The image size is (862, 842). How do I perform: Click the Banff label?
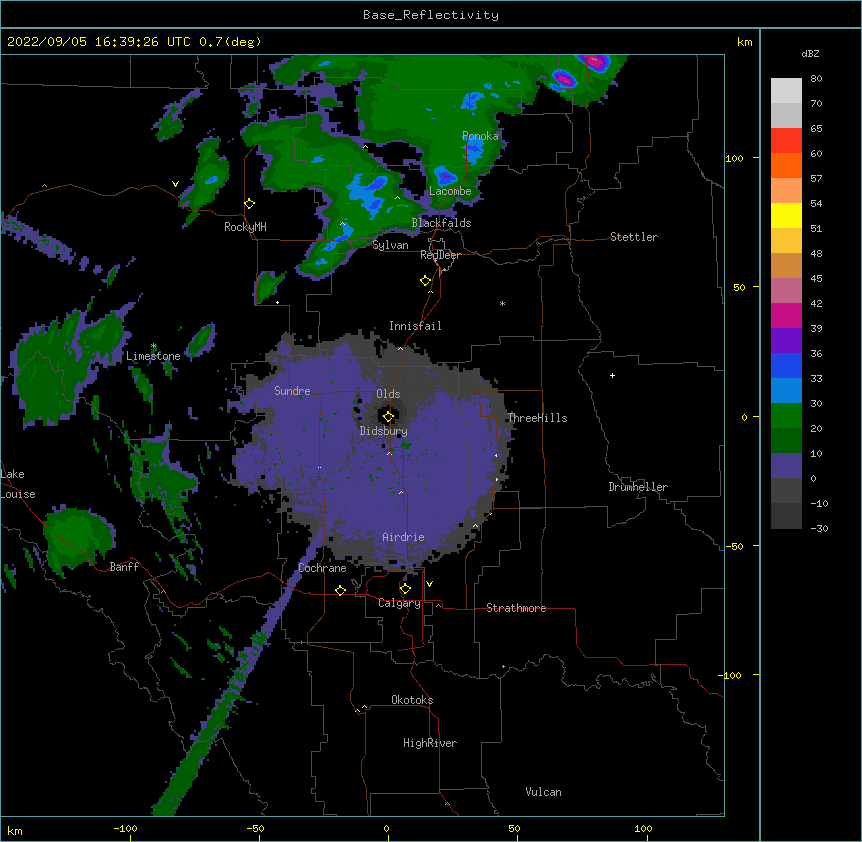click(124, 567)
